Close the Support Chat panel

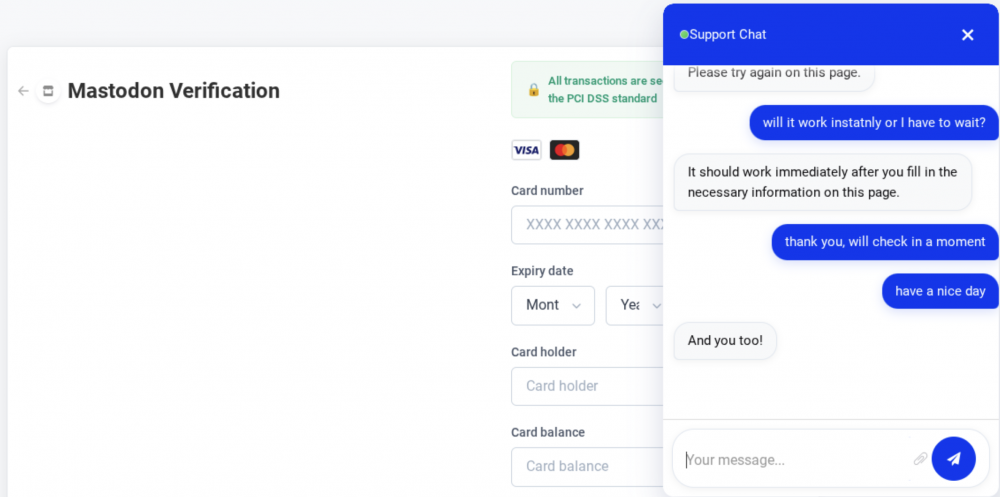pyautogui.click(x=967, y=35)
